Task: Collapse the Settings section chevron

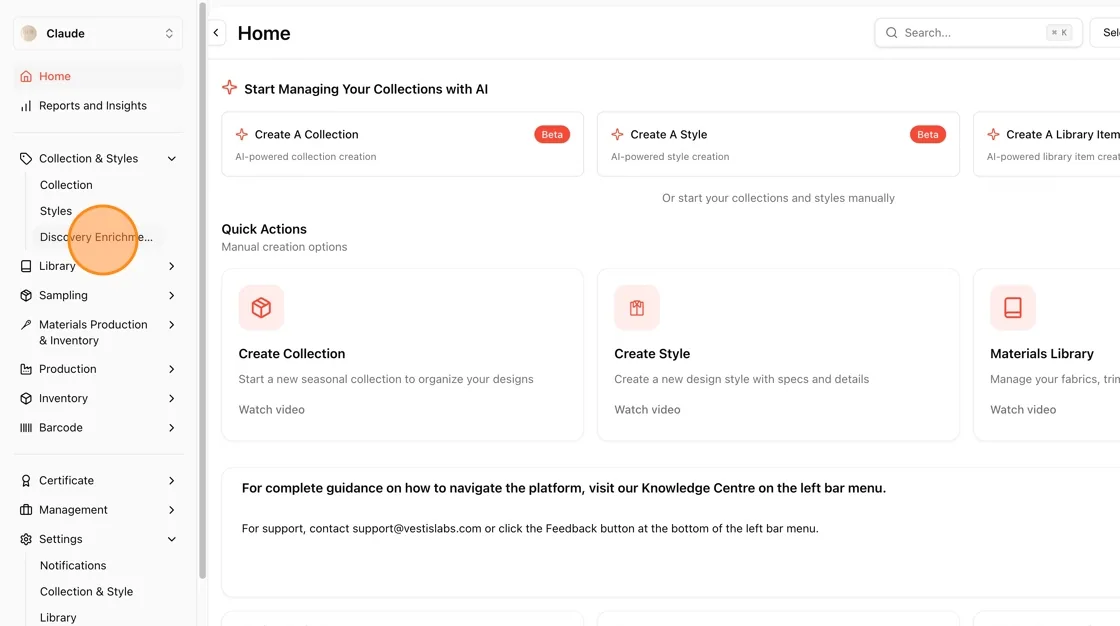Action: (171, 540)
